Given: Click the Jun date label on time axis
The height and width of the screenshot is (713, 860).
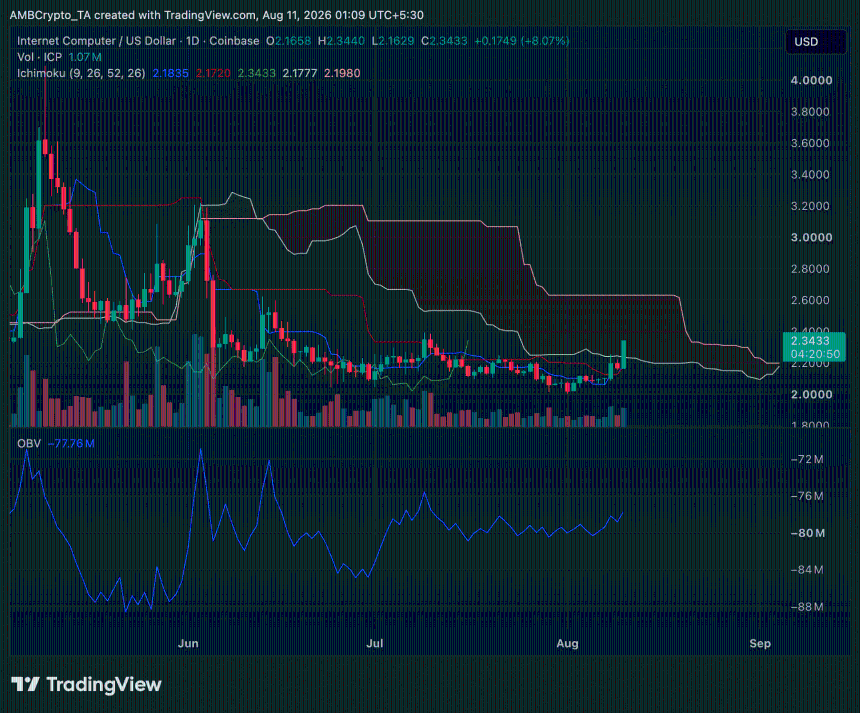Looking at the screenshot, I should tap(188, 643).
